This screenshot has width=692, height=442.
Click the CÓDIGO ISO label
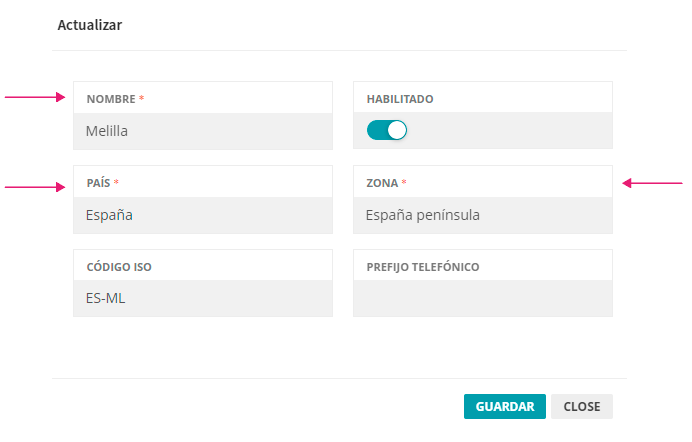pos(119,267)
